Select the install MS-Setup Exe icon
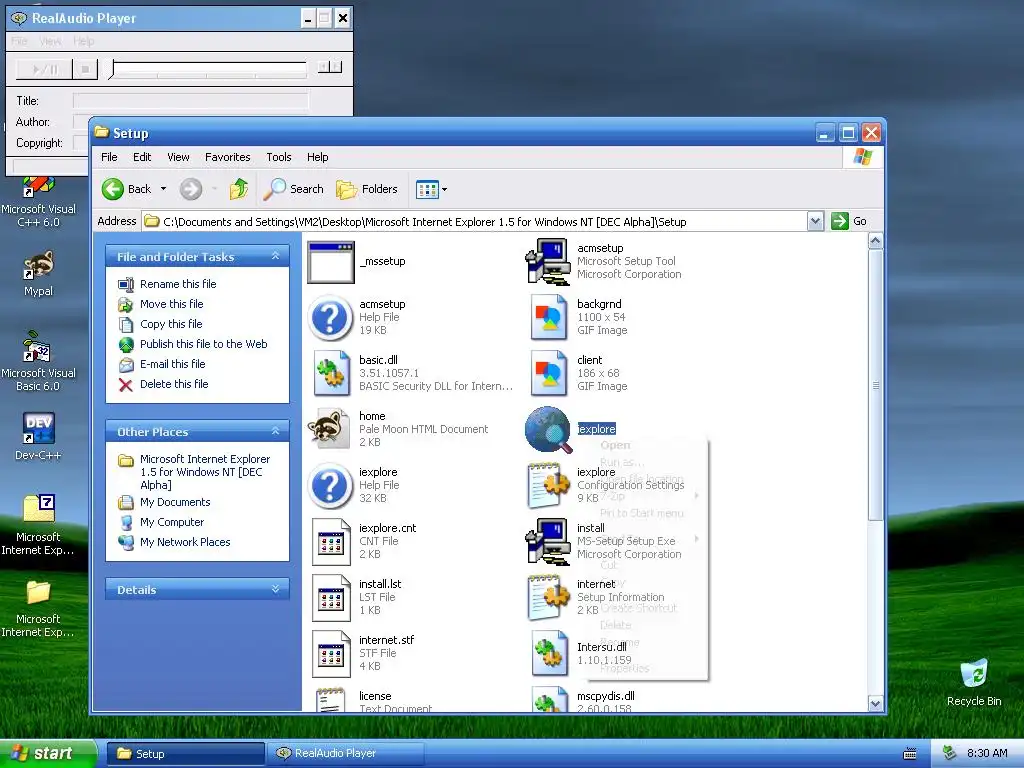1024x768 pixels. [x=548, y=541]
